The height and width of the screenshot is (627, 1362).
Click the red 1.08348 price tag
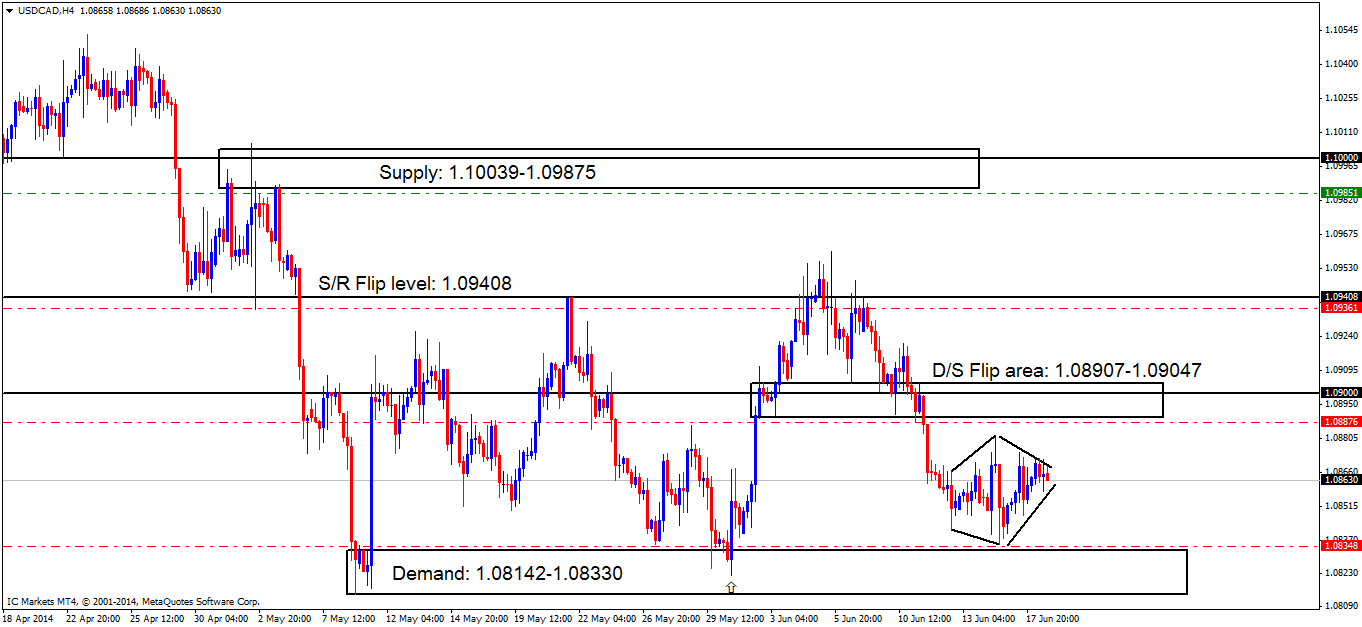point(1340,546)
